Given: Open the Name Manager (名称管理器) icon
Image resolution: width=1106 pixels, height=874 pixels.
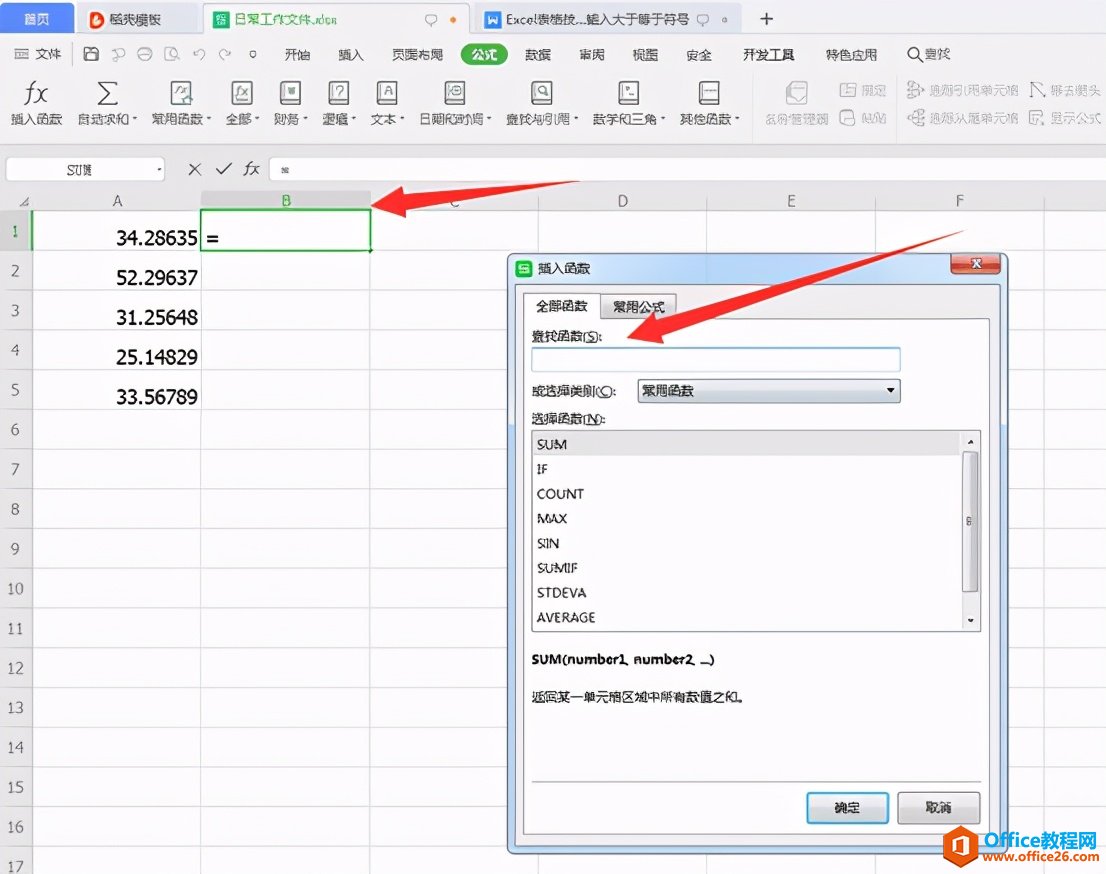Looking at the screenshot, I should [x=796, y=93].
